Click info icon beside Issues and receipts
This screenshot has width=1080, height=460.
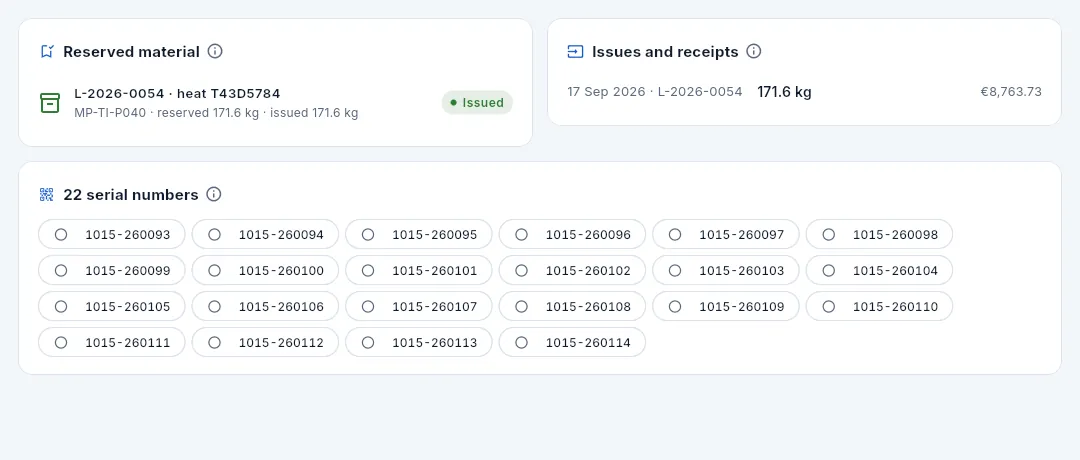coord(754,52)
